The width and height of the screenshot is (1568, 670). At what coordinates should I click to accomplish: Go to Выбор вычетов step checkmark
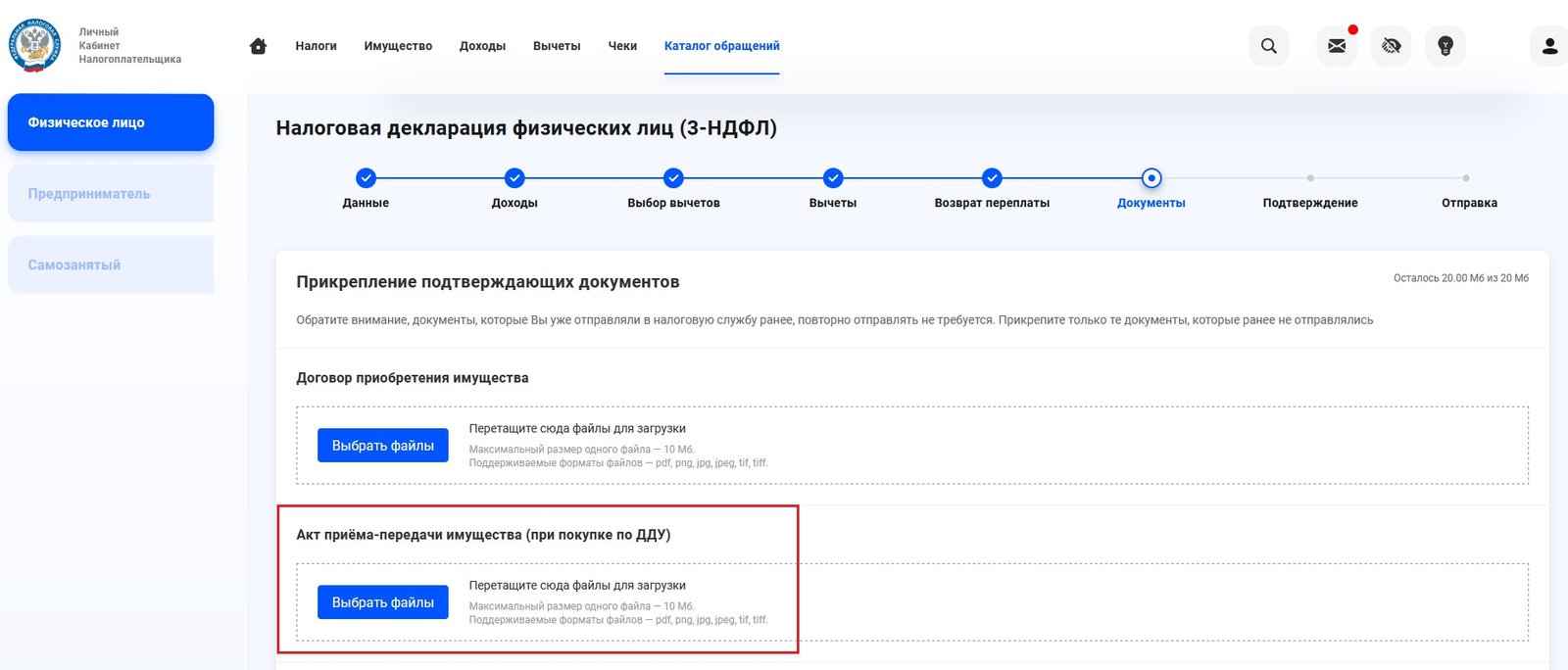[x=673, y=178]
